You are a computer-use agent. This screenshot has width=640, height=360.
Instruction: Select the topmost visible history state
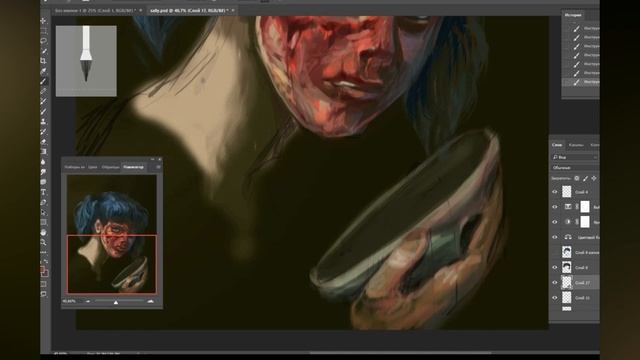tap(582, 28)
